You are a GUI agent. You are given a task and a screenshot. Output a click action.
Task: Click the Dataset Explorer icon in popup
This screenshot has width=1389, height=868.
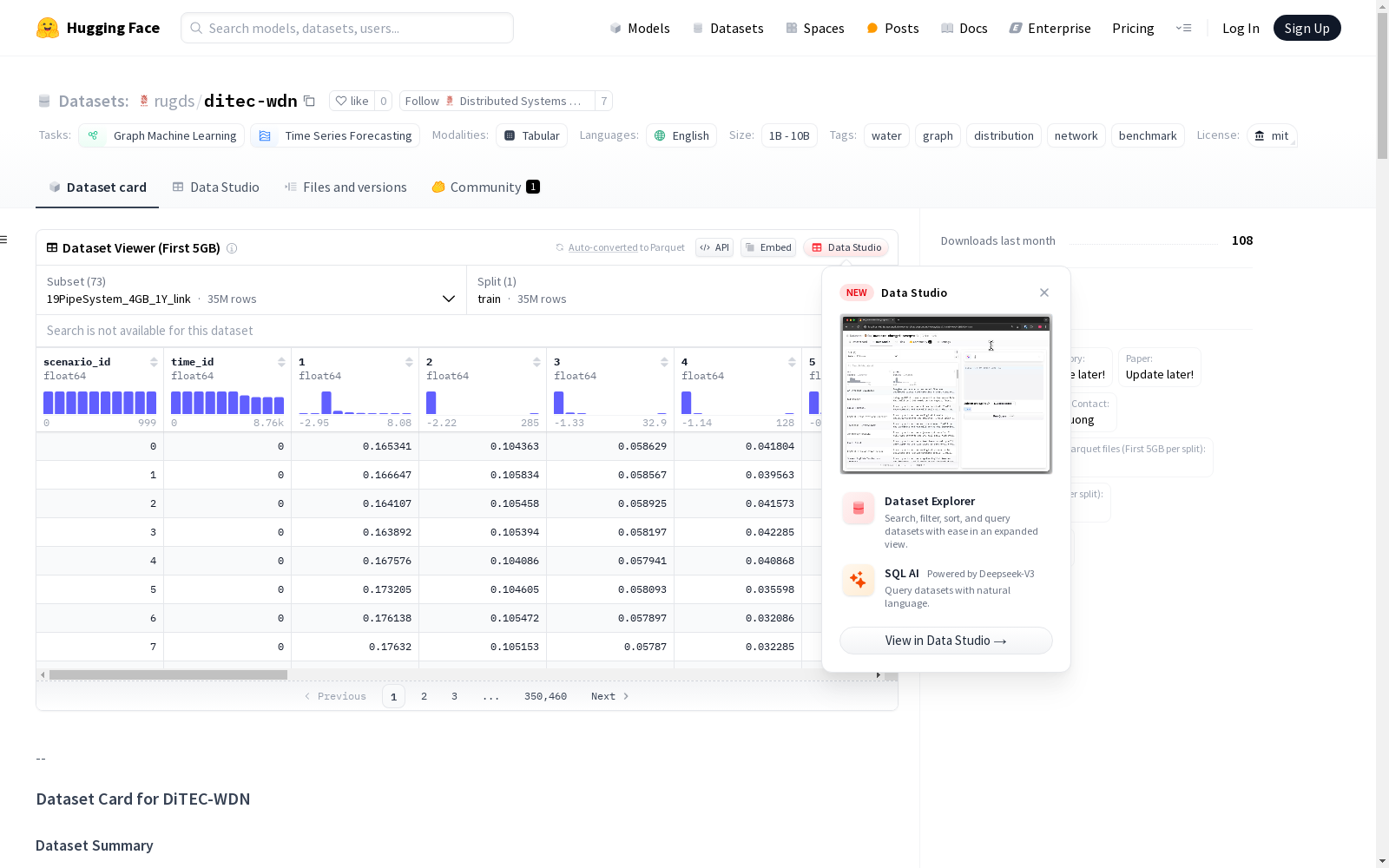tap(859, 509)
